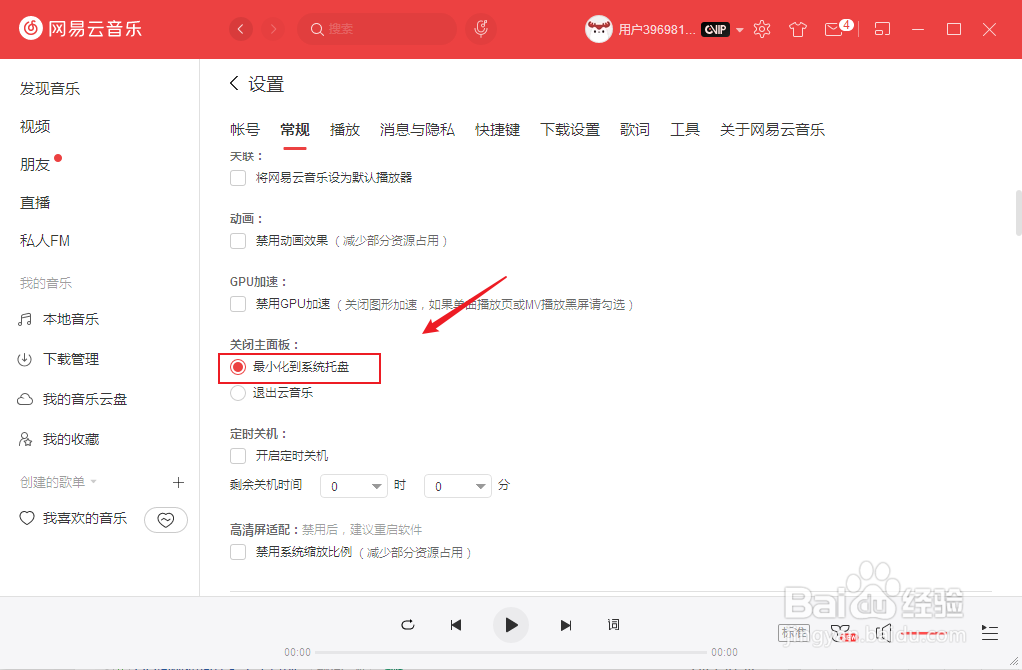1022x670 pixels.
Task: Start heartbeat mode button beside liked music
Action: point(166,519)
